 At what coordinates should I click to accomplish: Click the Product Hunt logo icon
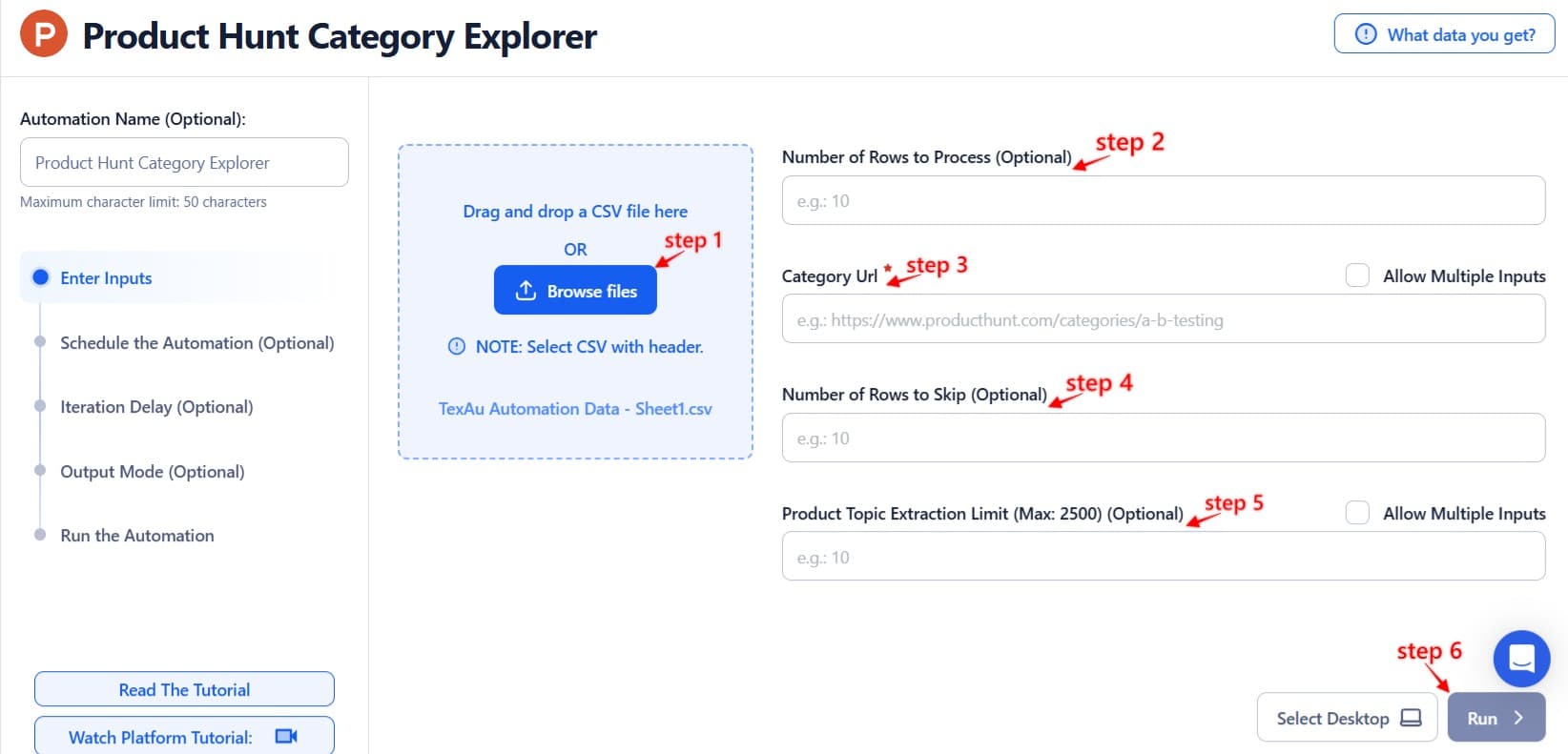(x=44, y=34)
